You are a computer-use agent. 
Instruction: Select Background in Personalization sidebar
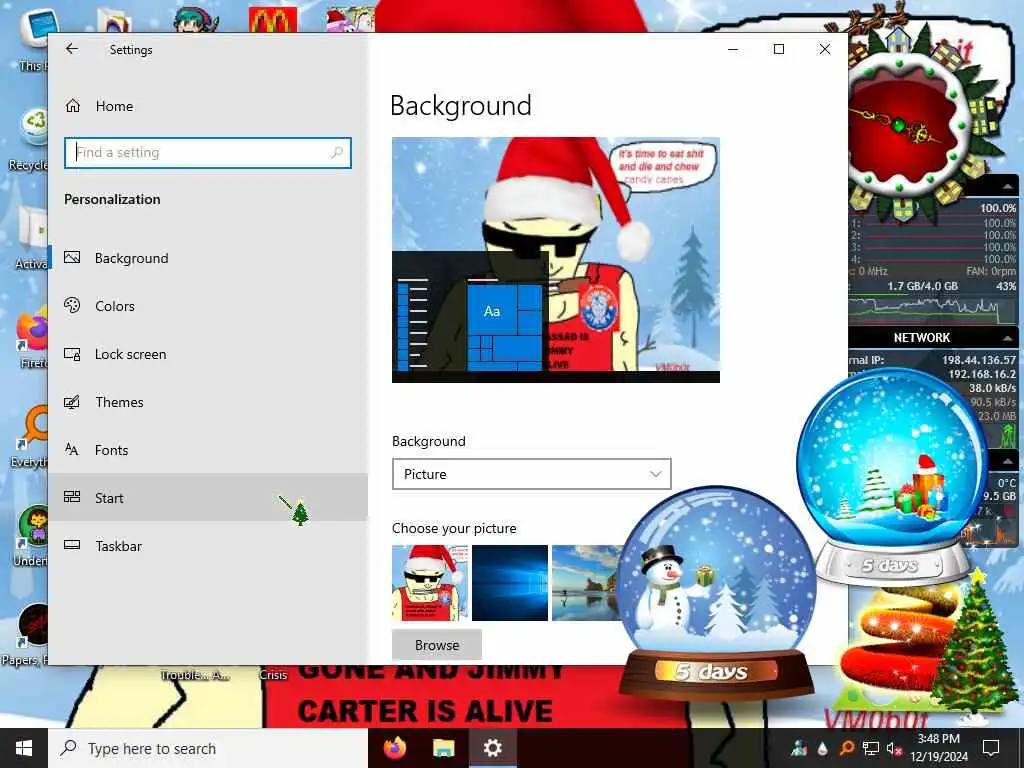point(208,258)
